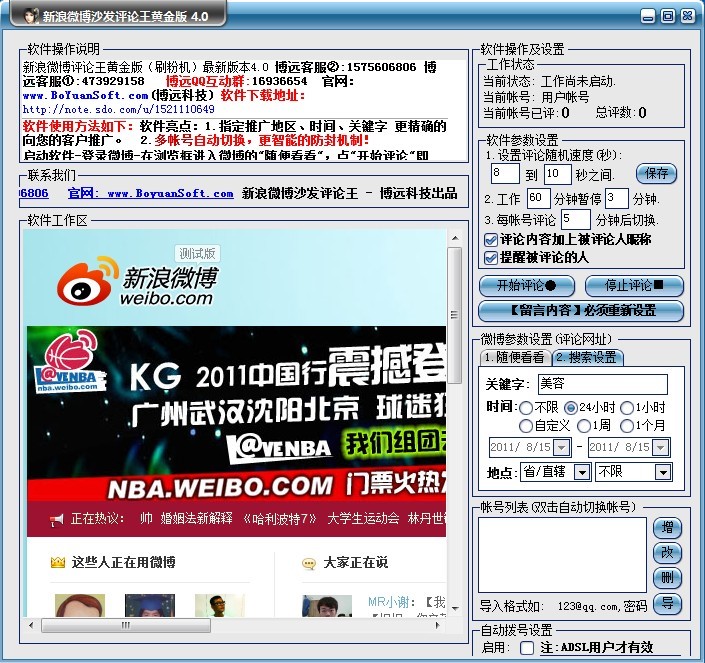Viewport: 705px width, 663px height.
Task: Click the browser vertical scrollbar thumb
Action: click(x=455, y=315)
